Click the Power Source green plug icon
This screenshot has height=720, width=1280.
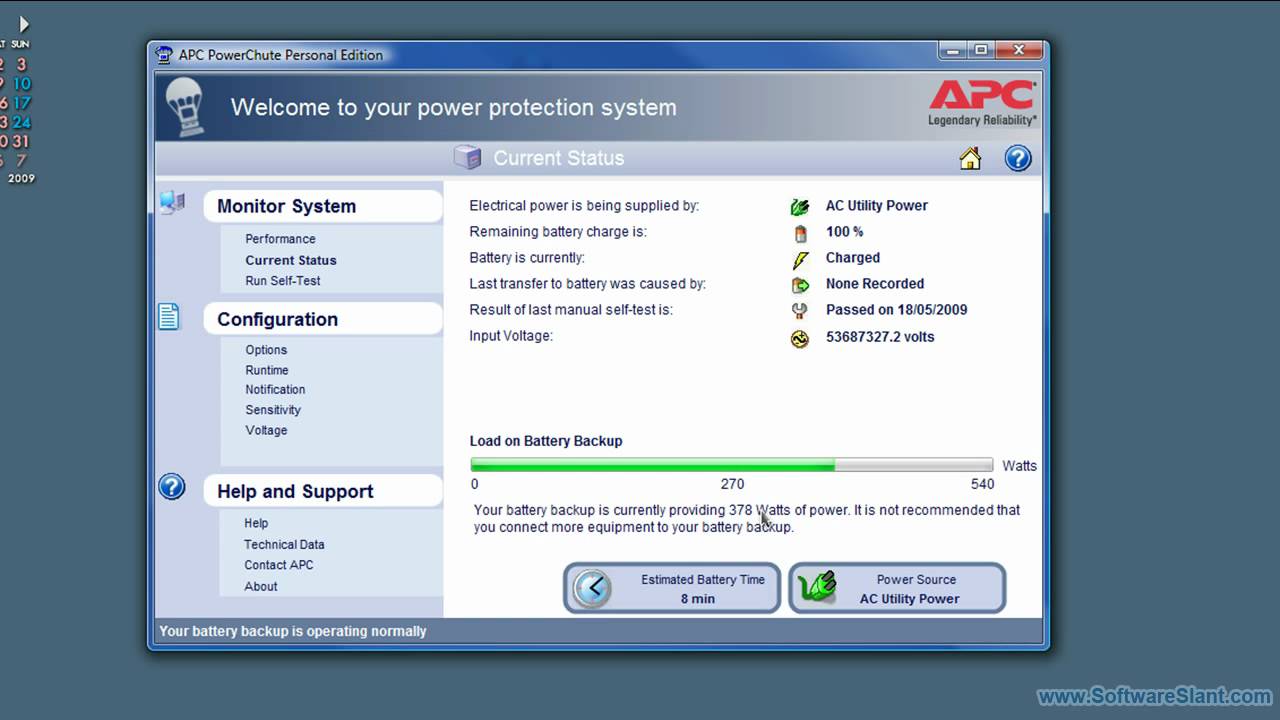818,588
